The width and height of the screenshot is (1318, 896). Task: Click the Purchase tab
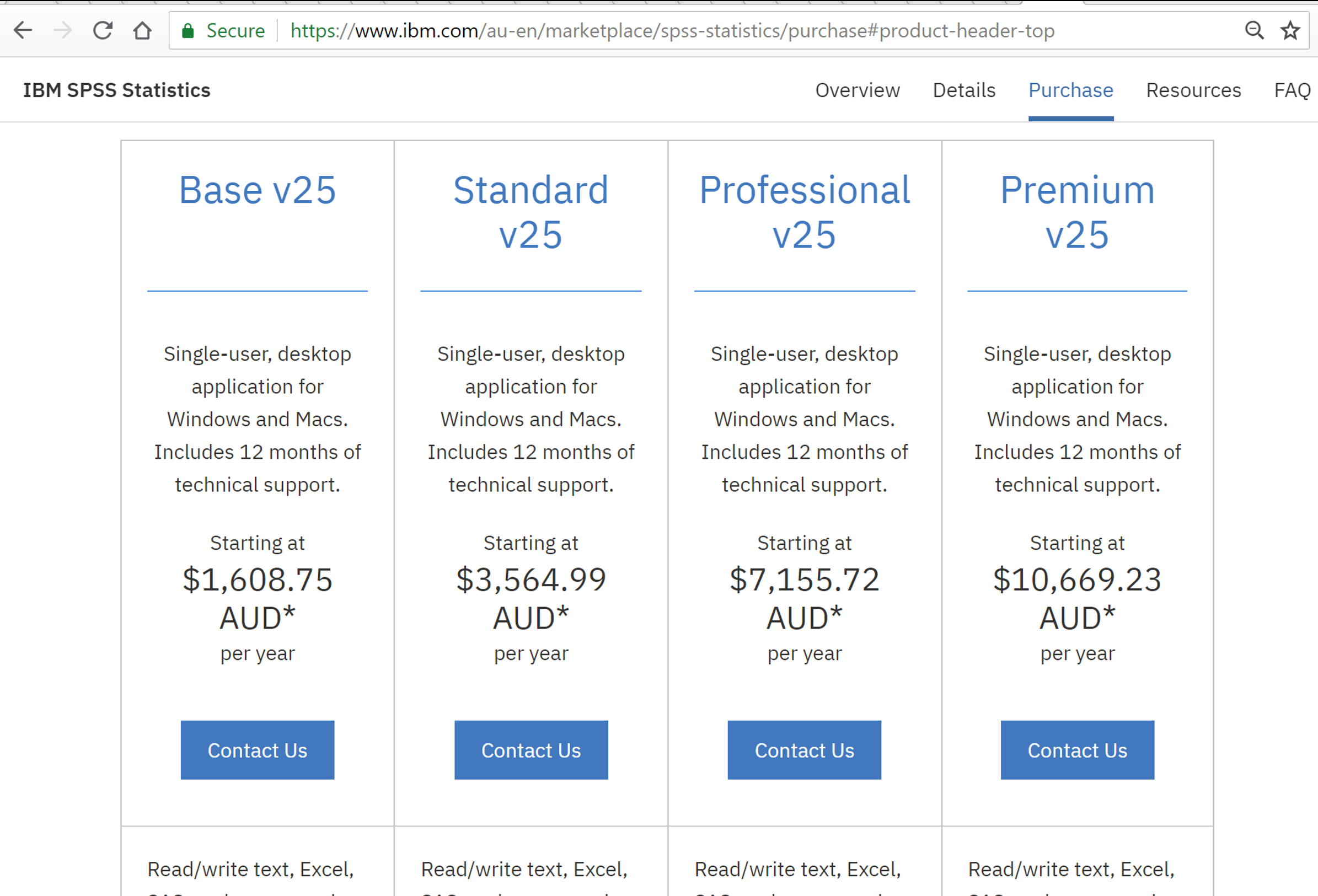(1072, 90)
